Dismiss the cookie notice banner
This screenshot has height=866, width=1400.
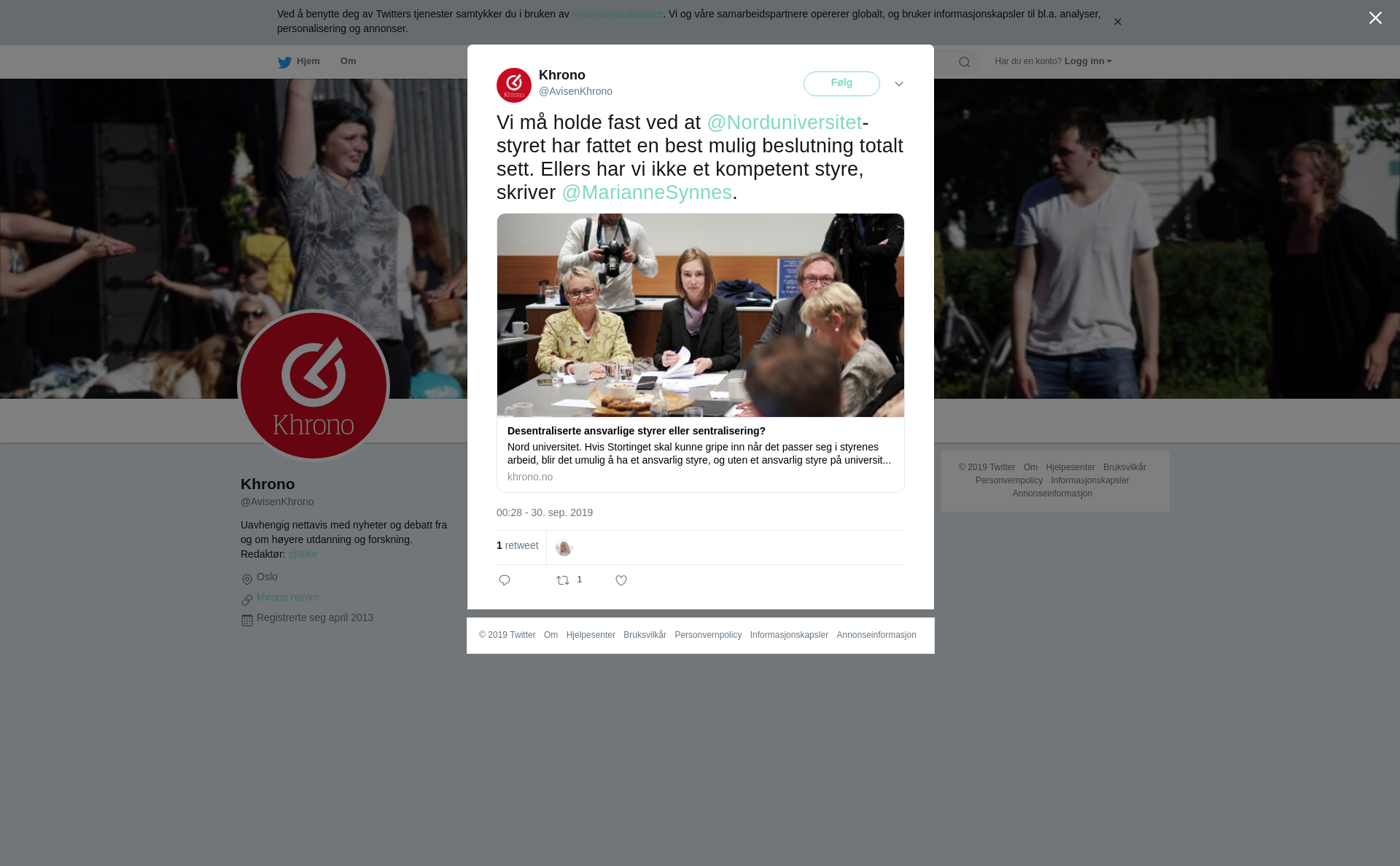click(1117, 22)
